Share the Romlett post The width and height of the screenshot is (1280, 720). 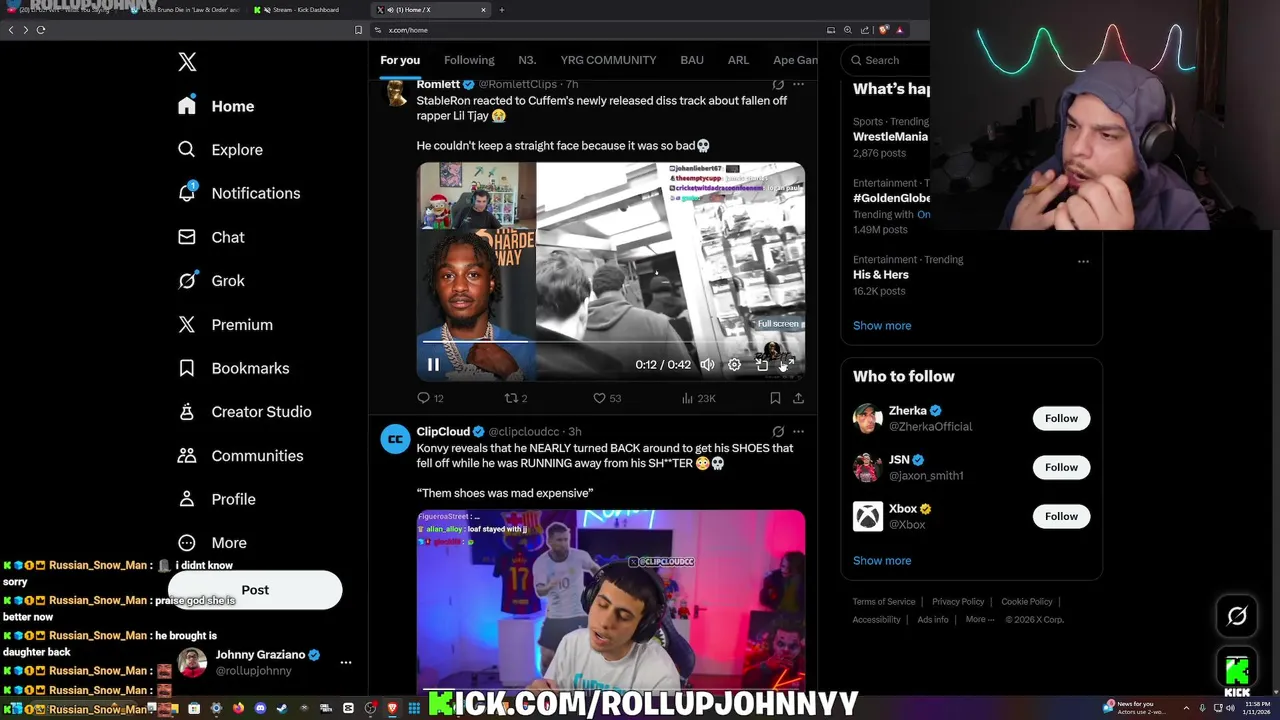click(x=798, y=398)
